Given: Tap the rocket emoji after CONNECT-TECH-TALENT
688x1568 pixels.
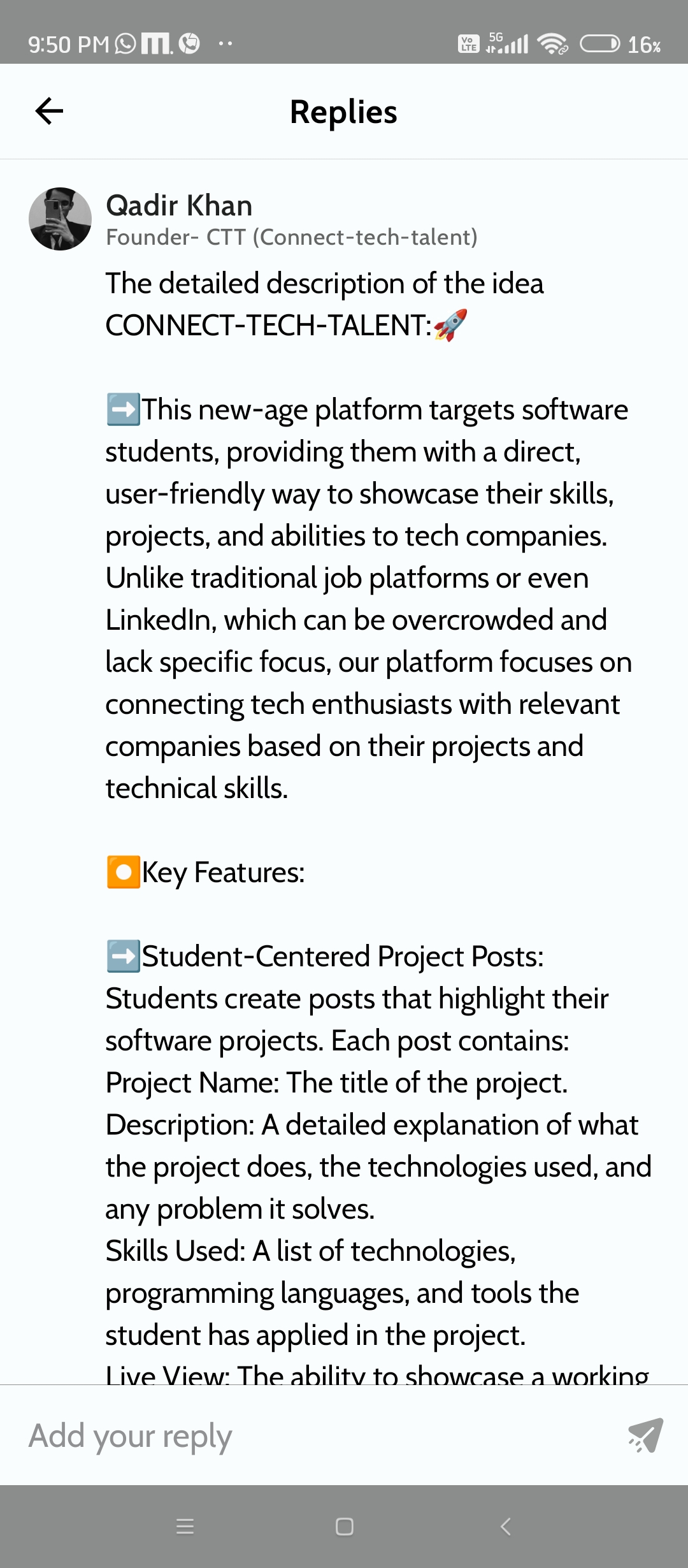Looking at the screenshot, I should 450,325.
